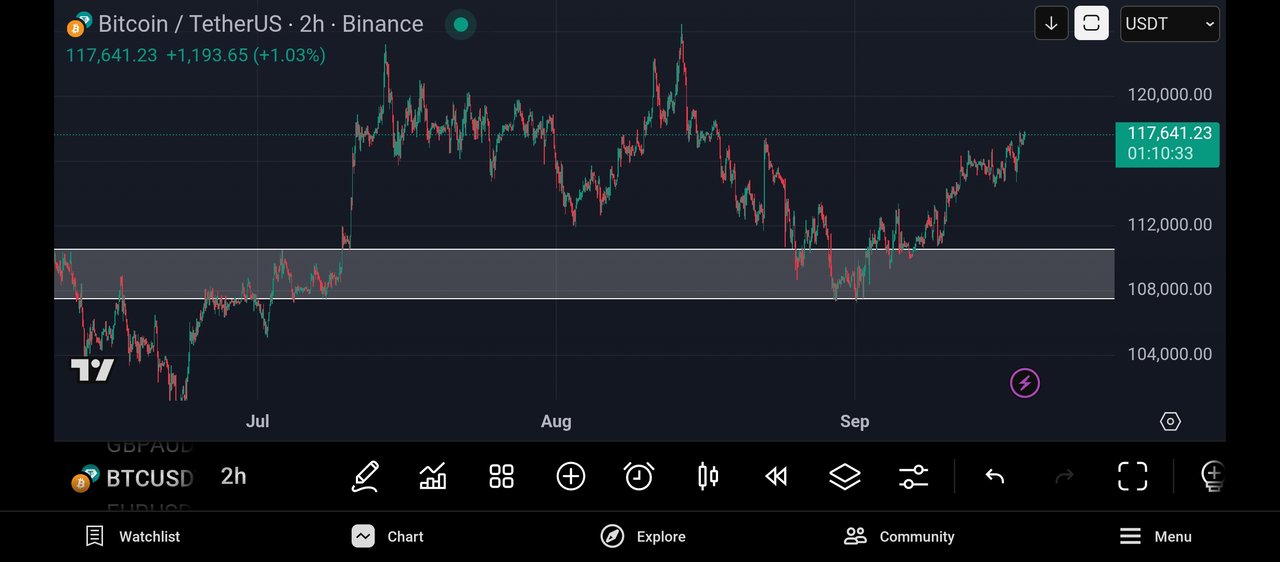Tap the add symbol plus circle icon

[x=570, y=476]
